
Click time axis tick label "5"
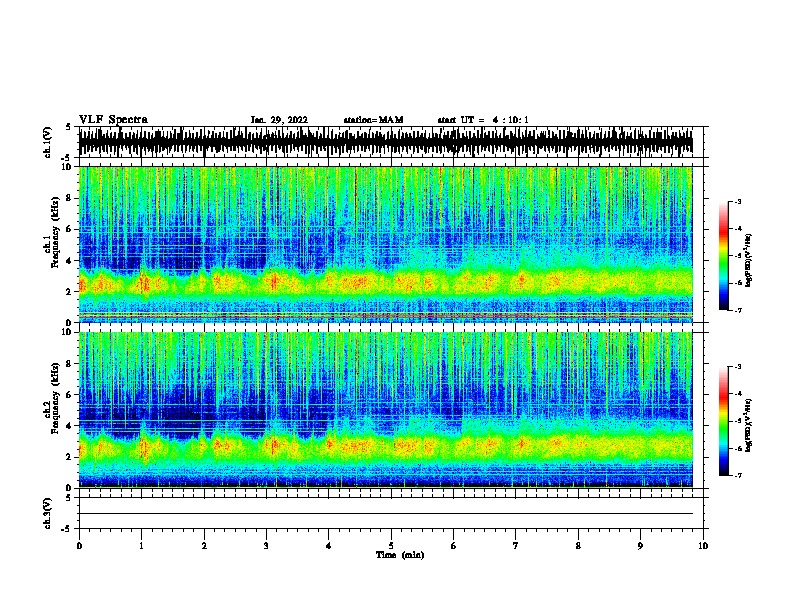point(391,546)
